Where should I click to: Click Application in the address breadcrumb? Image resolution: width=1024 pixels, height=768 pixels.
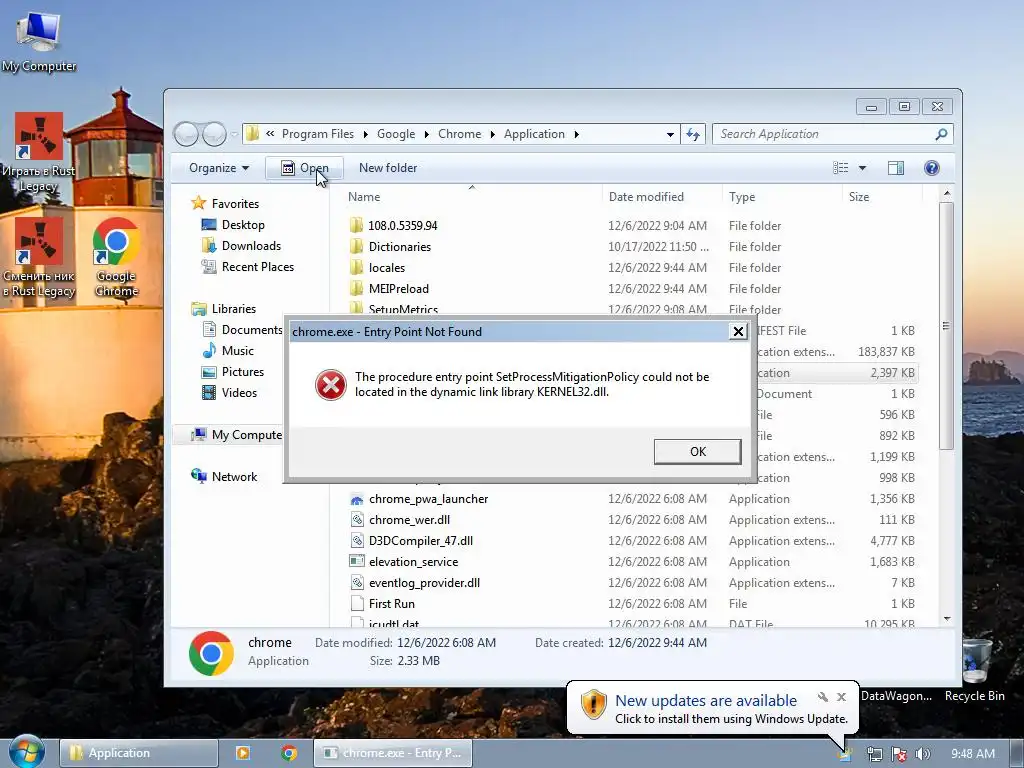point(534,134)
